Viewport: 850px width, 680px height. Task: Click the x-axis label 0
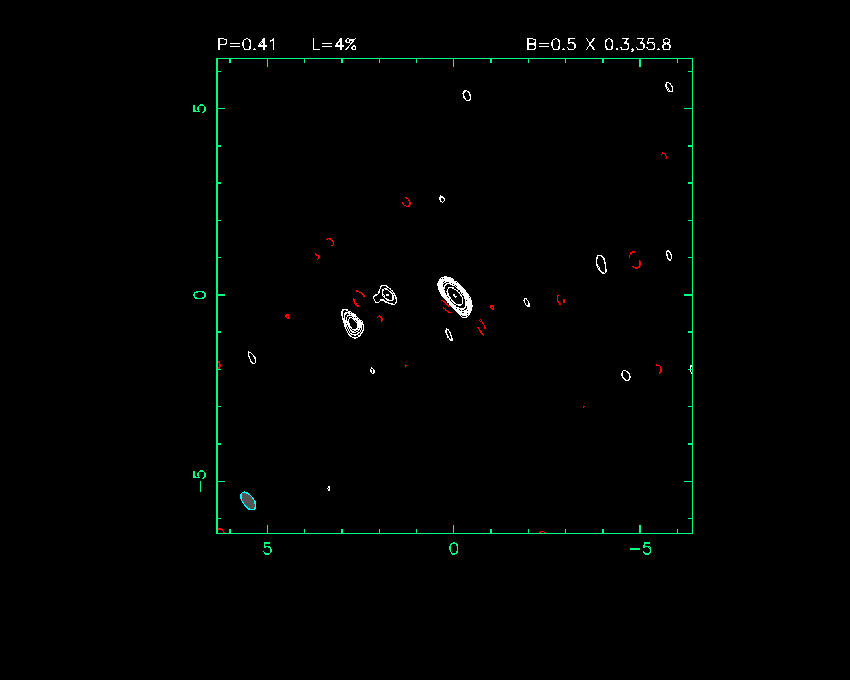(x=454, y=549)
